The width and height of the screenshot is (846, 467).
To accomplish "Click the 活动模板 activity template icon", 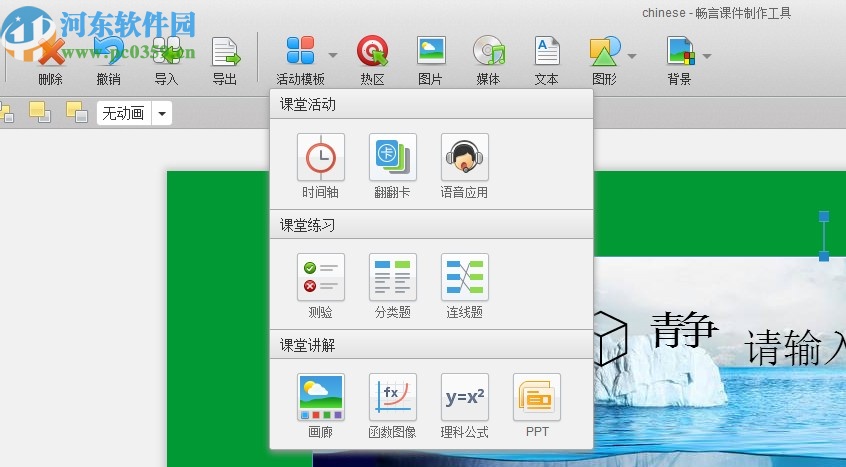I will tap(300, 51).
